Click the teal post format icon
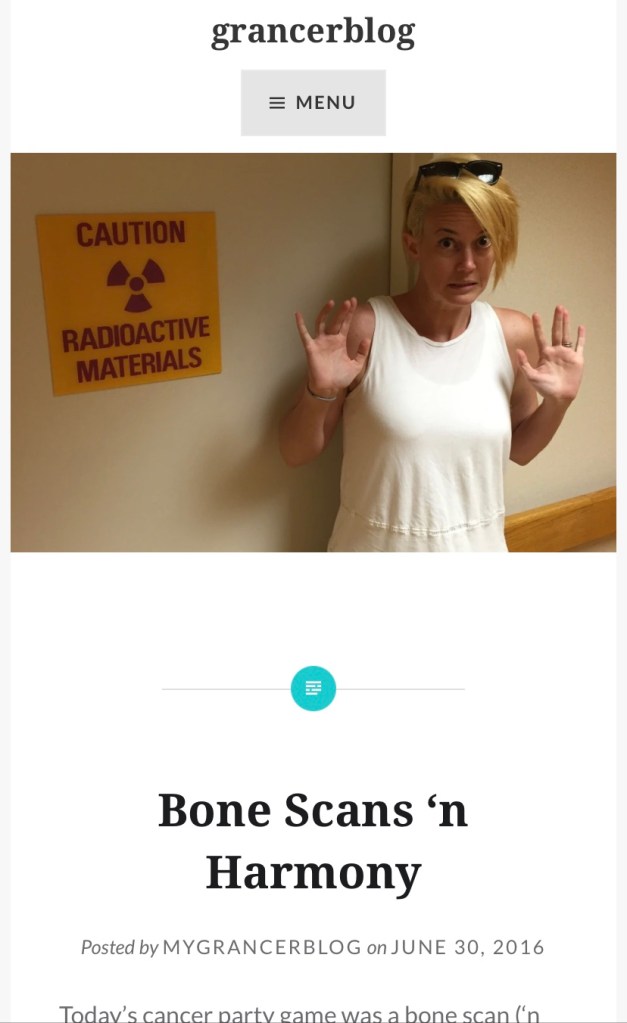This screenshot has height=1023, width=627. [x=313, y=688]
